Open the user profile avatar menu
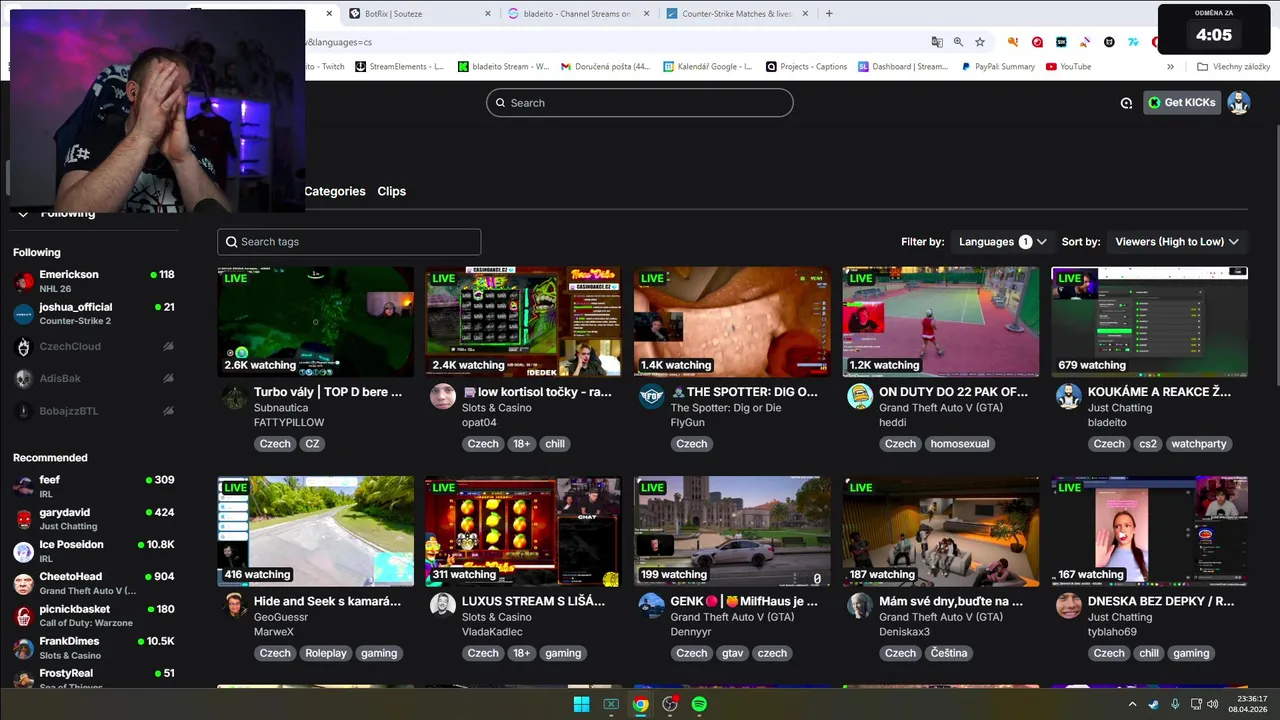This screenshot has width=1280, height=720. (1238, 103)
